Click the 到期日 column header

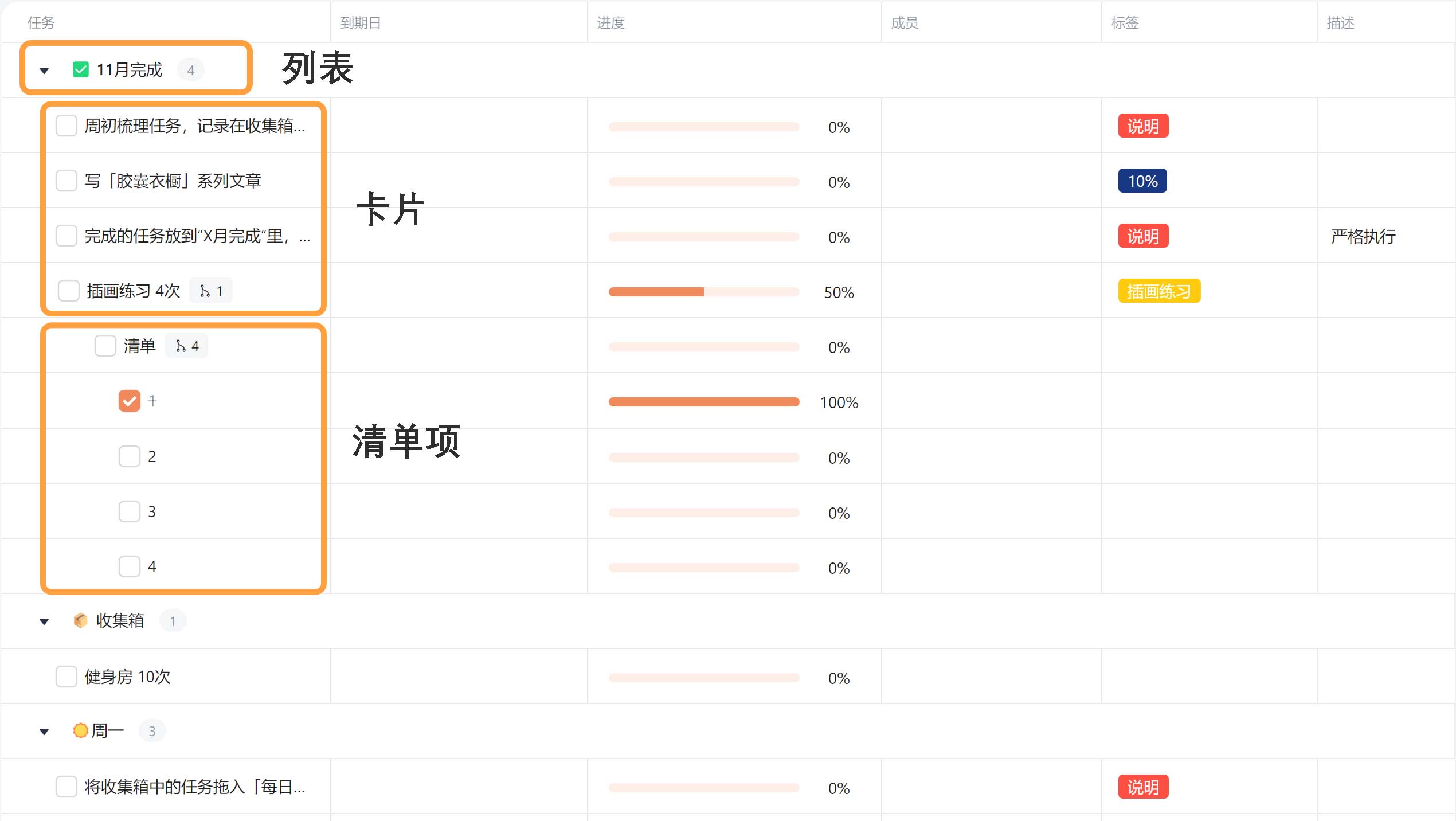coord(361,23)
